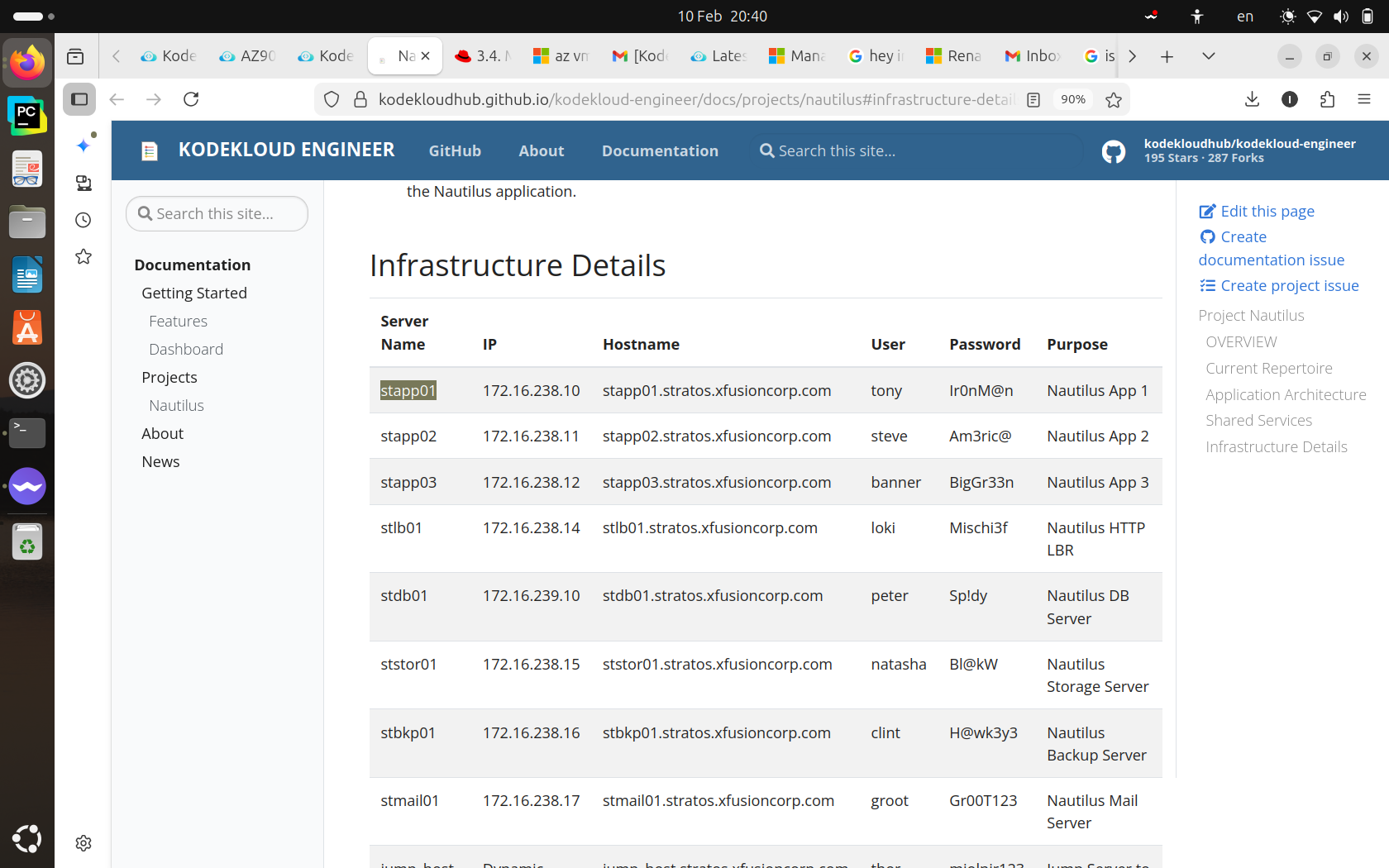Jump to 'Application Architecture' section
This screenshot has height=868, width=1389.
(1286, 395)
